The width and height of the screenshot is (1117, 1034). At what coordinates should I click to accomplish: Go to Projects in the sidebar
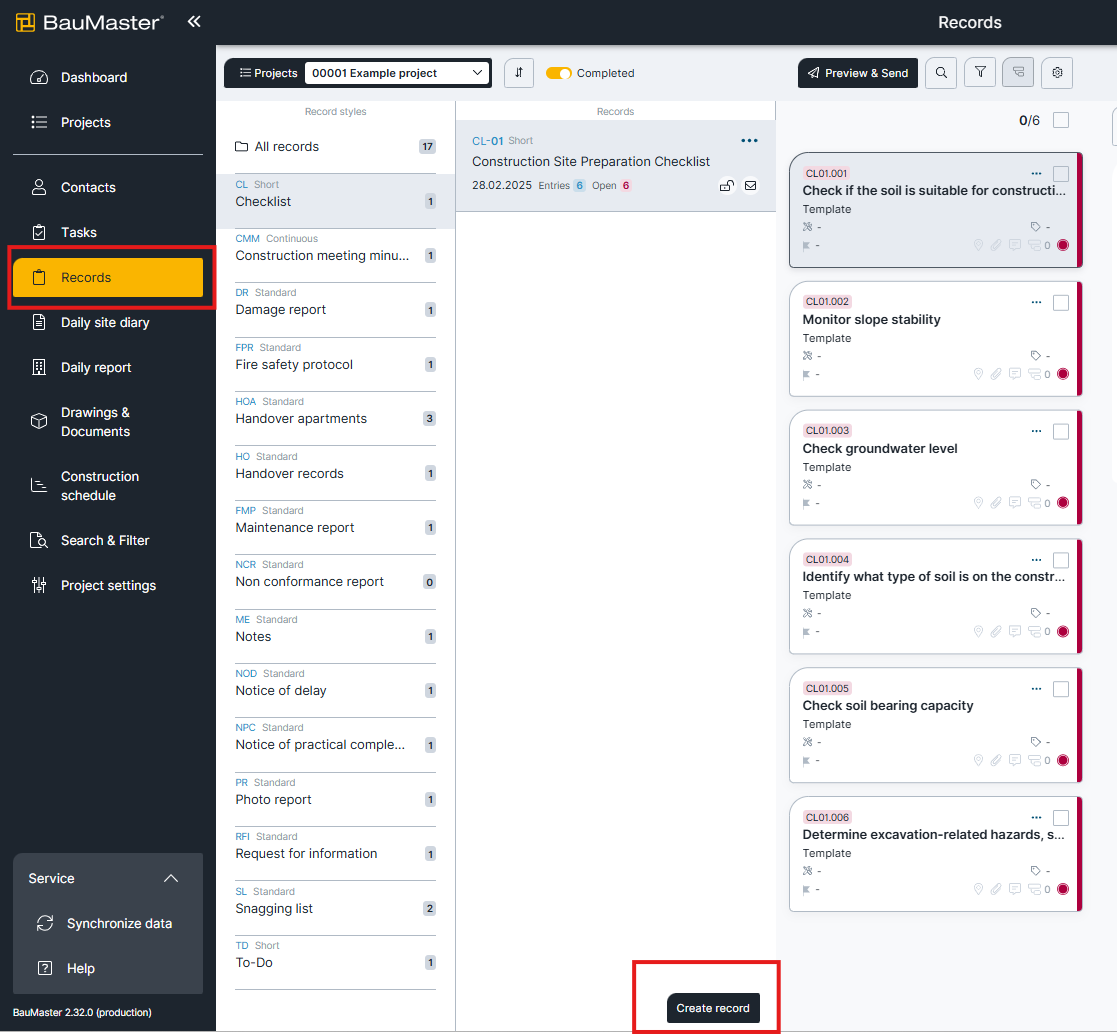click(108, 123)
